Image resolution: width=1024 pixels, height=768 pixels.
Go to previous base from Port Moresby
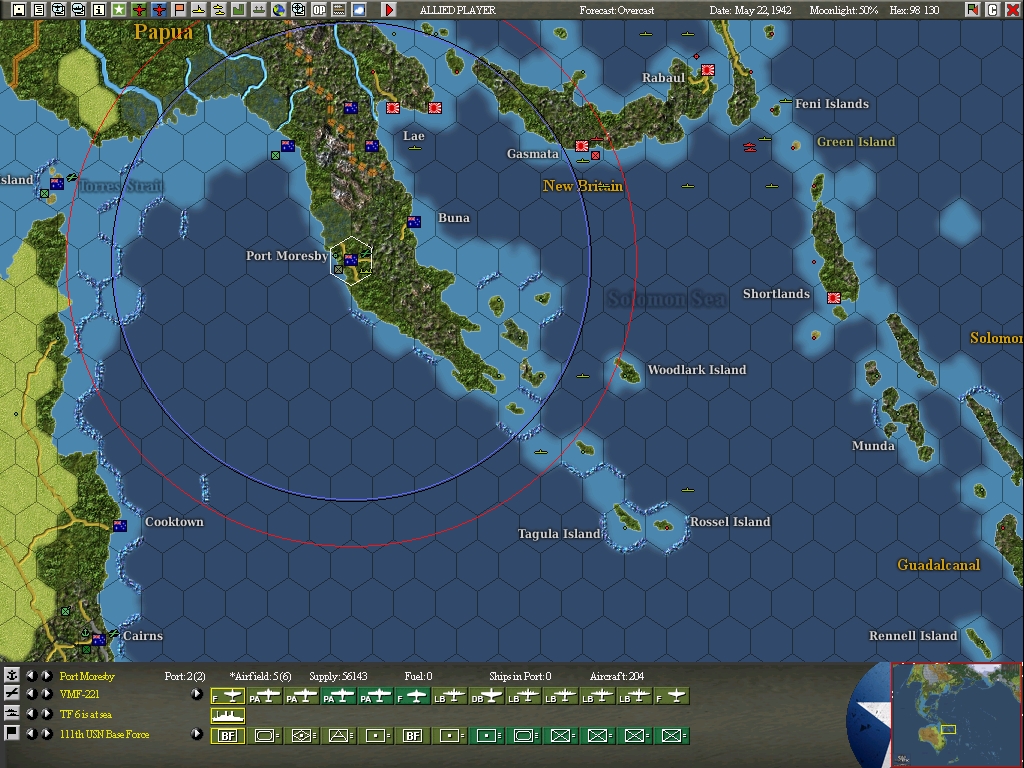coord(31,675)
